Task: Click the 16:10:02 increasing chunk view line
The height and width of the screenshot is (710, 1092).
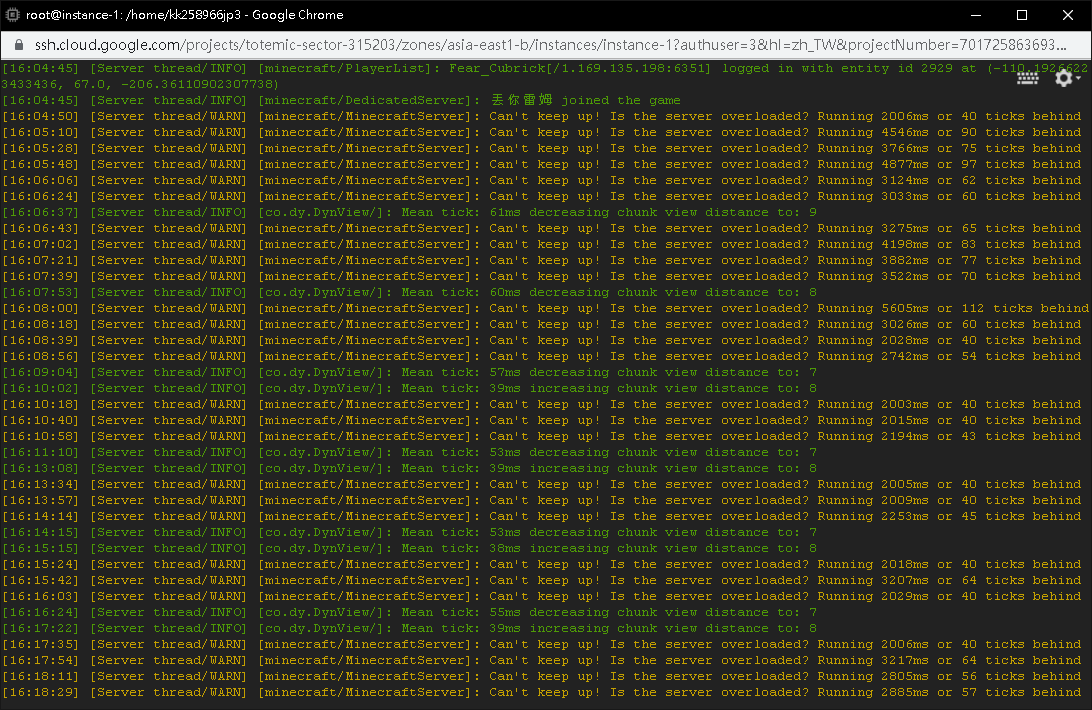Action: (410, 389)
